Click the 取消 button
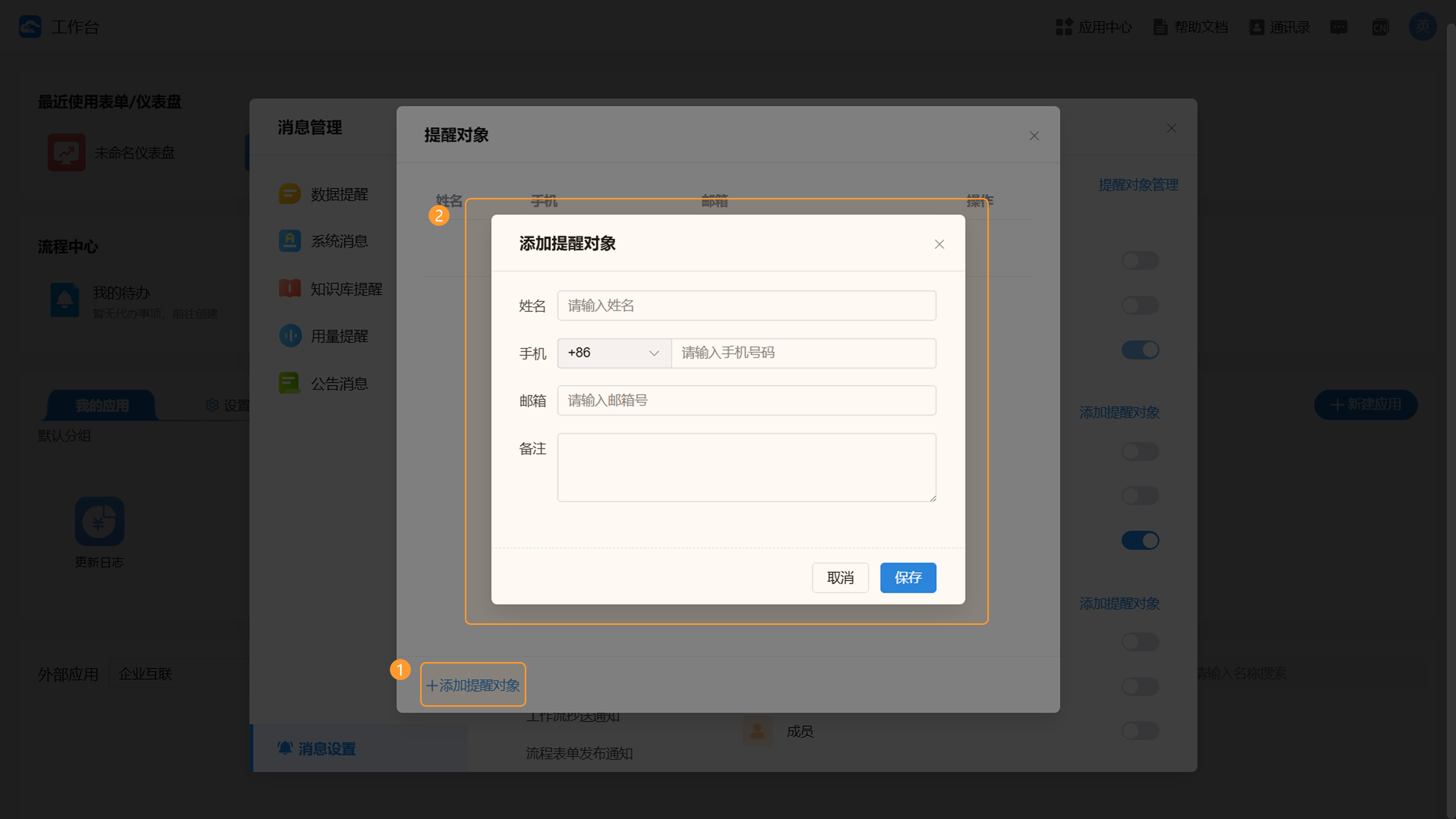Image resolution: width=1456 pixels, height=819 pixels. [x=841, y=577]
